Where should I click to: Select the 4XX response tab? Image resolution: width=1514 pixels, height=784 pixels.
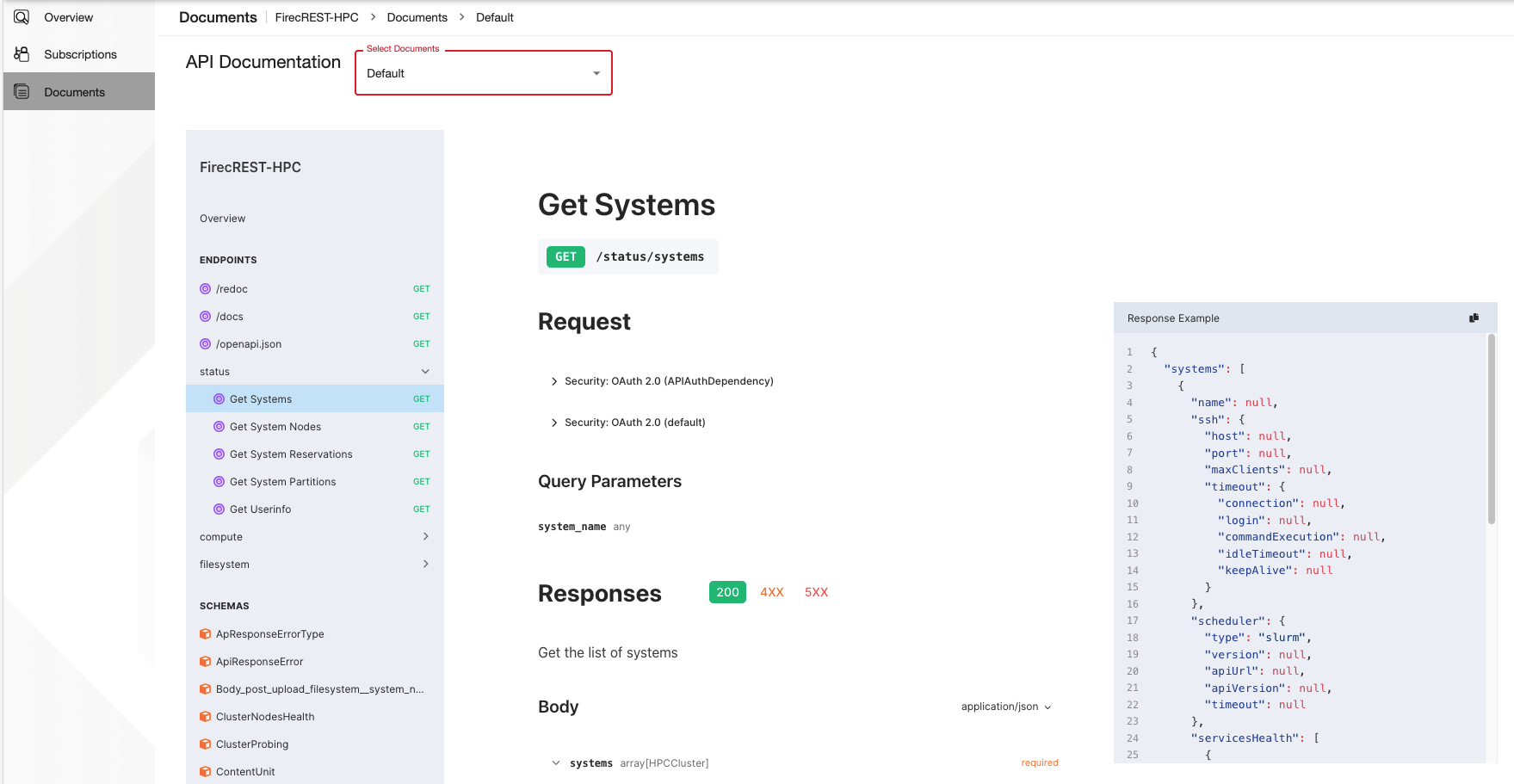point(772,592)
